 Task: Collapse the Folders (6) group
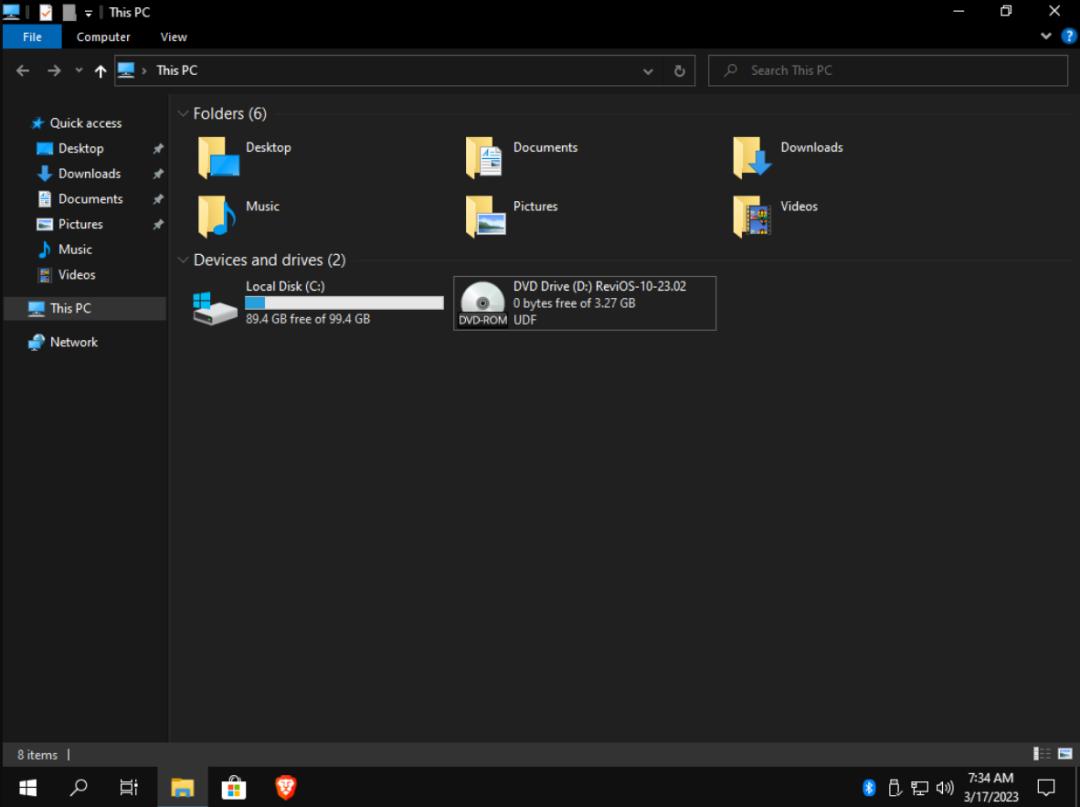(183, 114)
